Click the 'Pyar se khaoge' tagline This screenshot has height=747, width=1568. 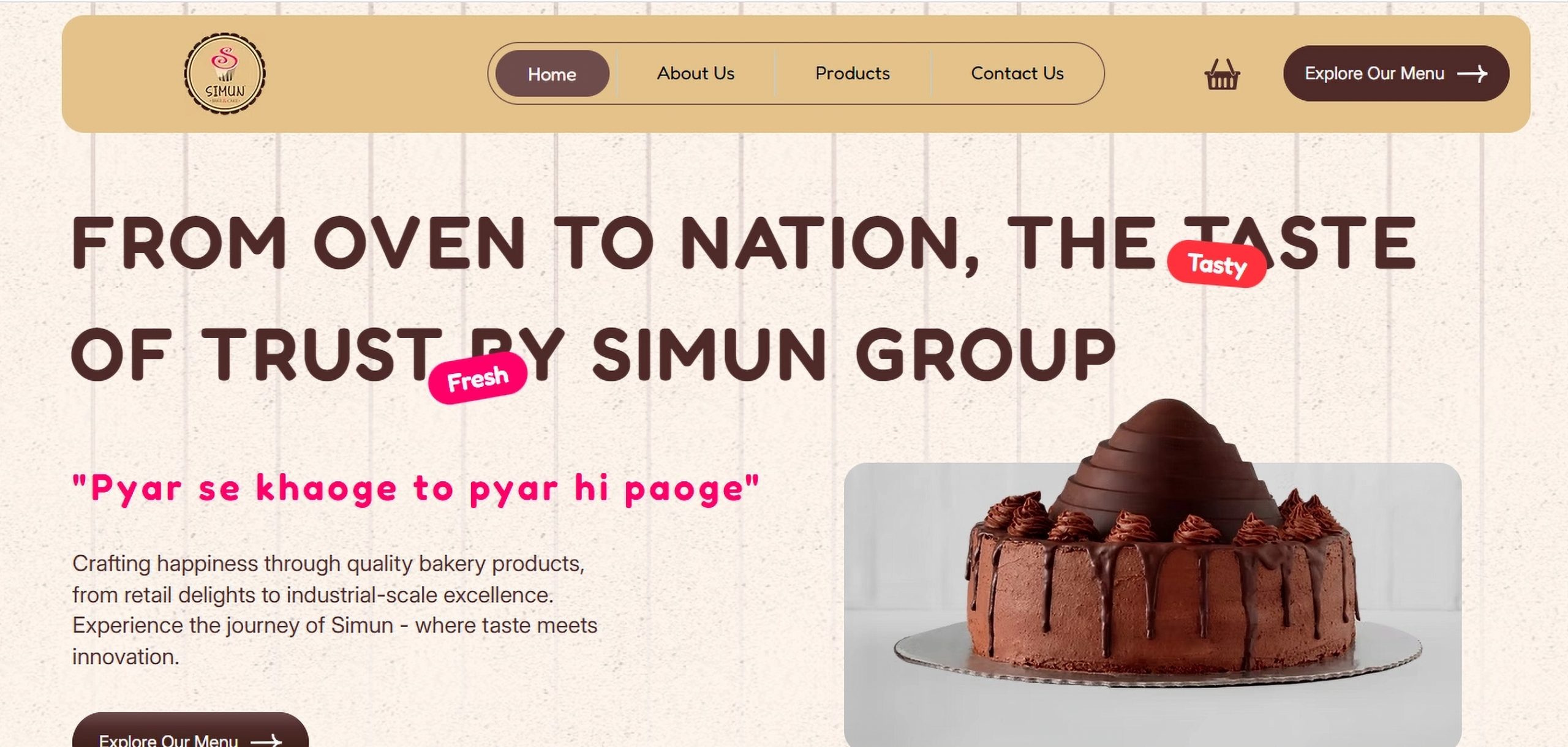[416, 489]
